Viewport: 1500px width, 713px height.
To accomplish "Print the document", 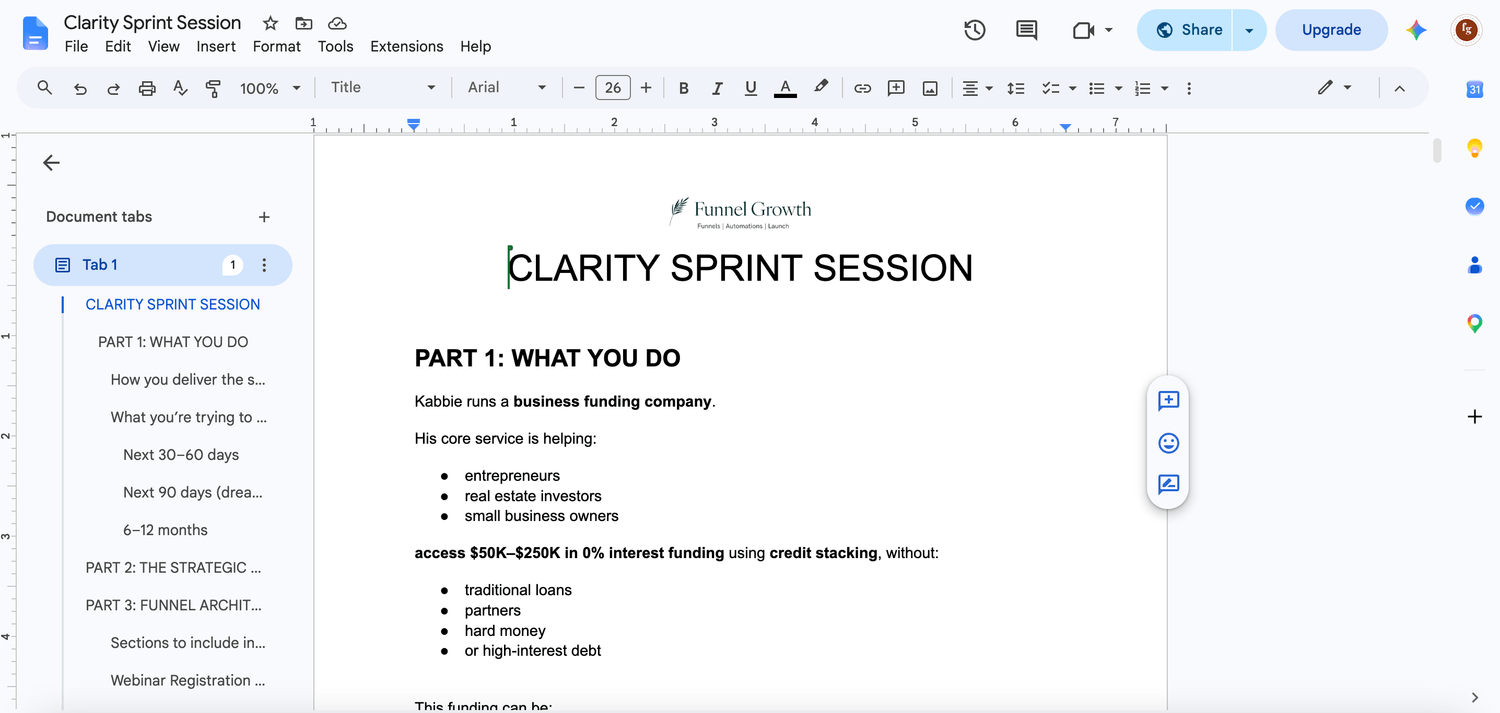I will 147,88.
